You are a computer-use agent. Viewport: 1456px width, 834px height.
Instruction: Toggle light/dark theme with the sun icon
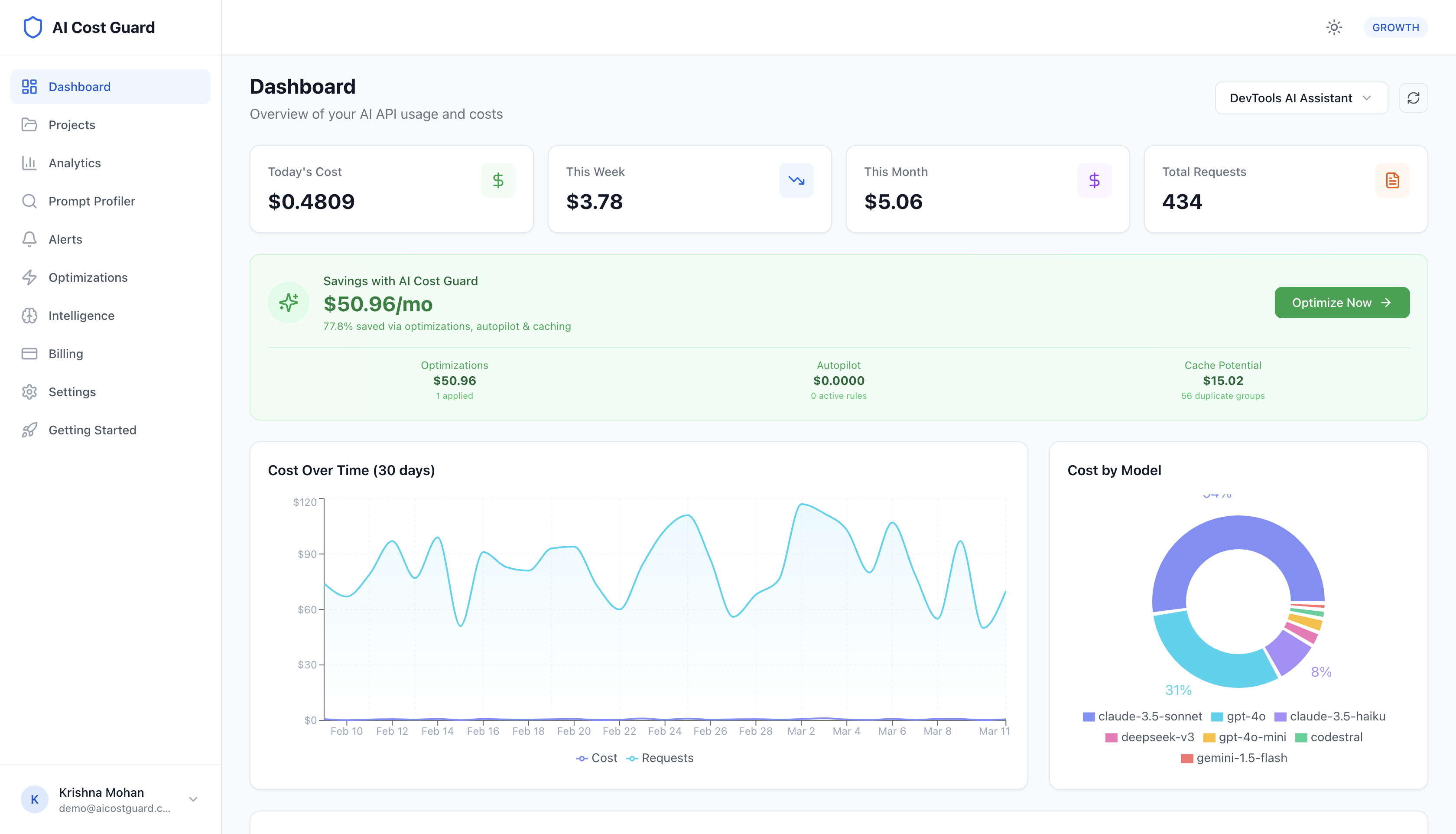tap(1334, 27)
